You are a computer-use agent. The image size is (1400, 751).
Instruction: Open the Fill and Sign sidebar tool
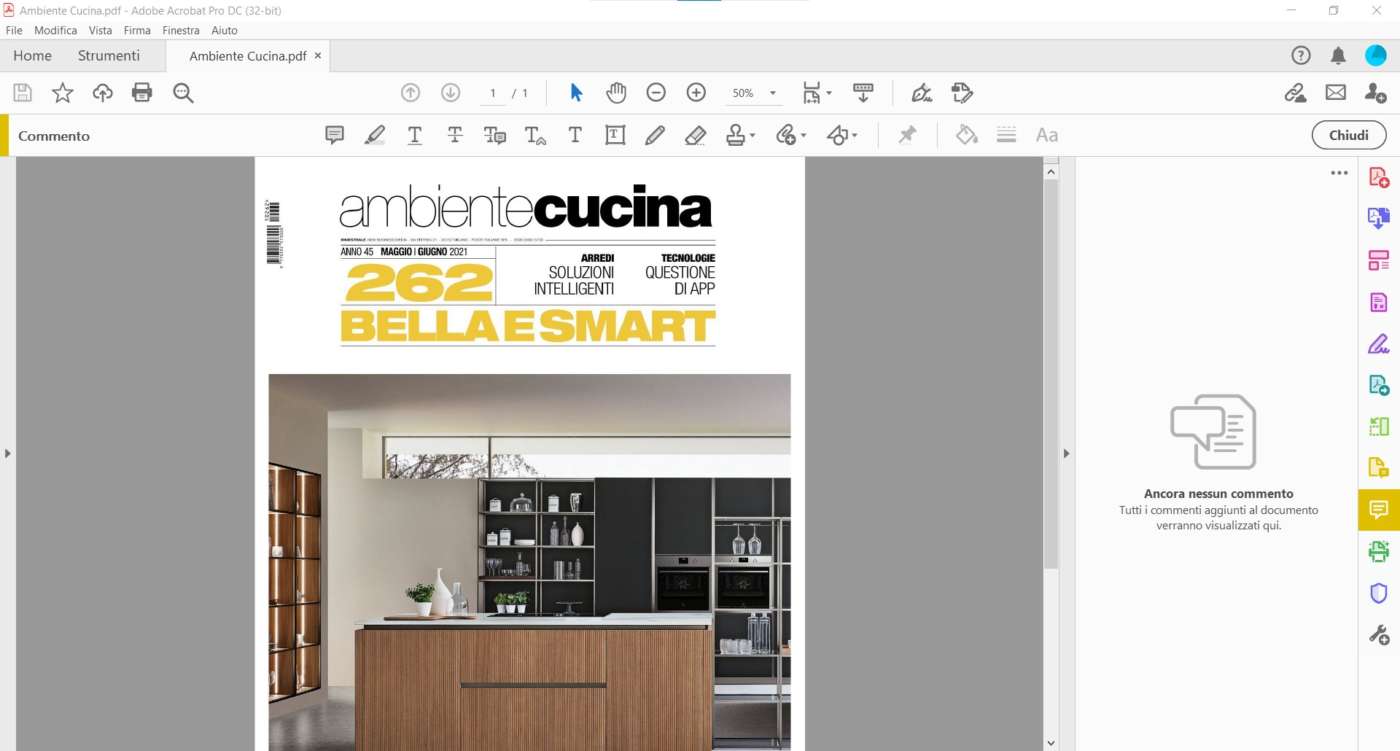tap(1379, 343)
